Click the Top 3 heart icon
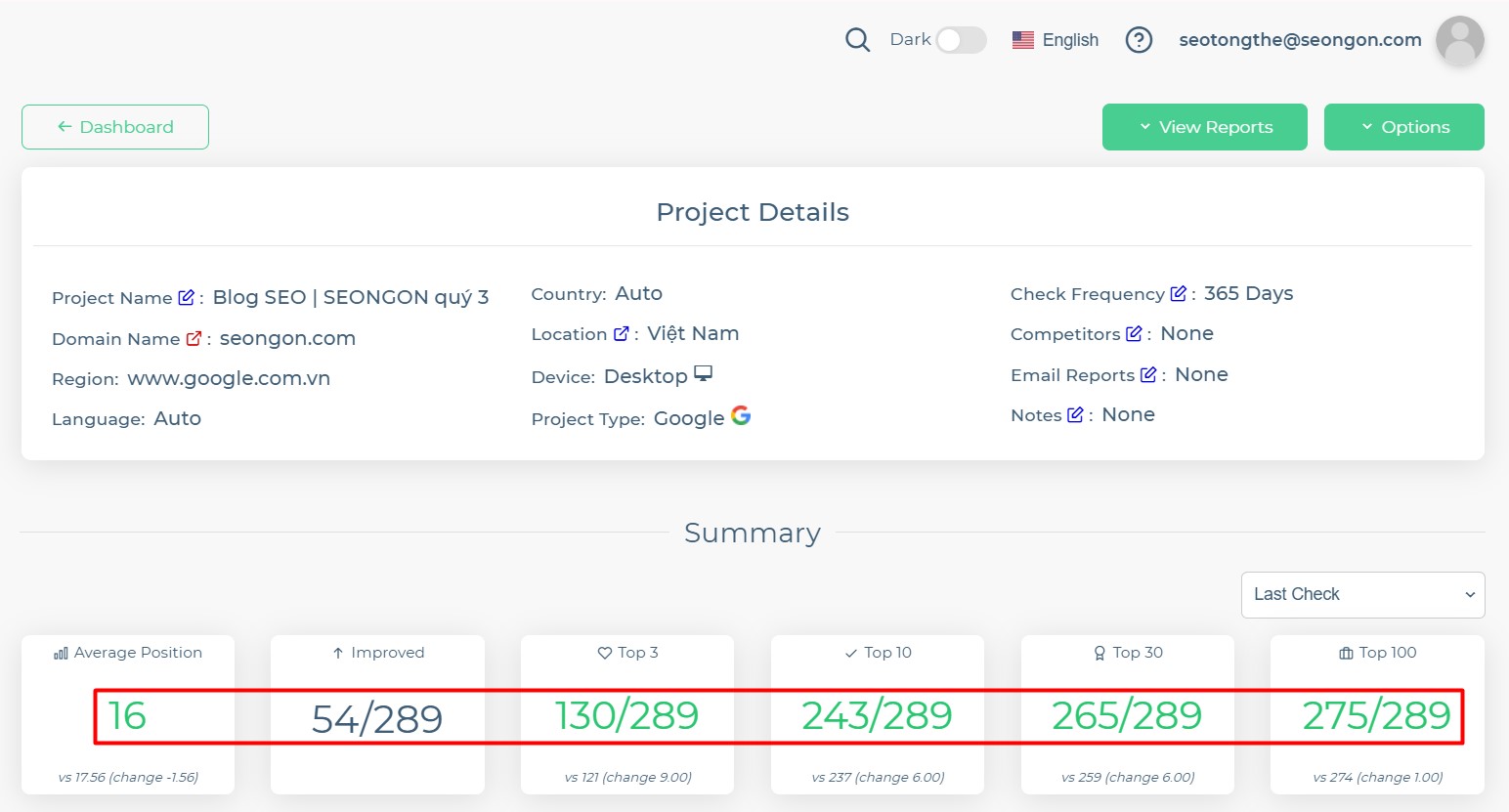This screenshot has width=1509, height=812. pyautogui.click(x=605, y=653)
